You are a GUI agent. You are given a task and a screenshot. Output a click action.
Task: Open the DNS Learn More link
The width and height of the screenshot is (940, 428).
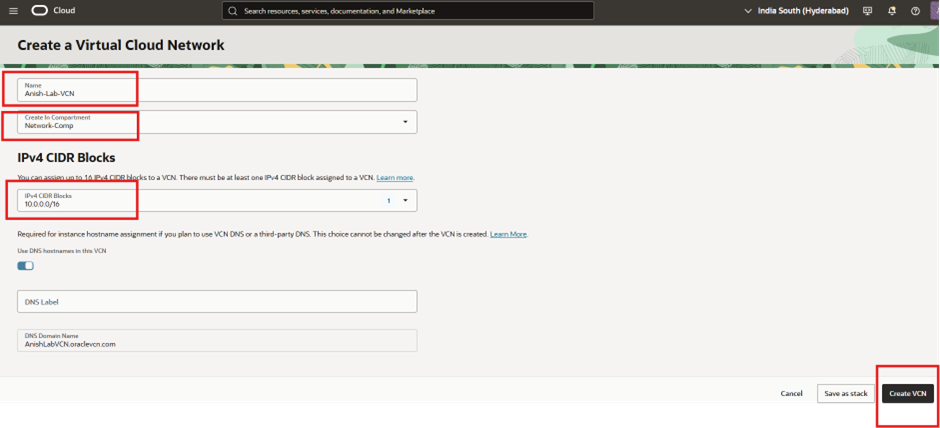click(x=508, y=234)
